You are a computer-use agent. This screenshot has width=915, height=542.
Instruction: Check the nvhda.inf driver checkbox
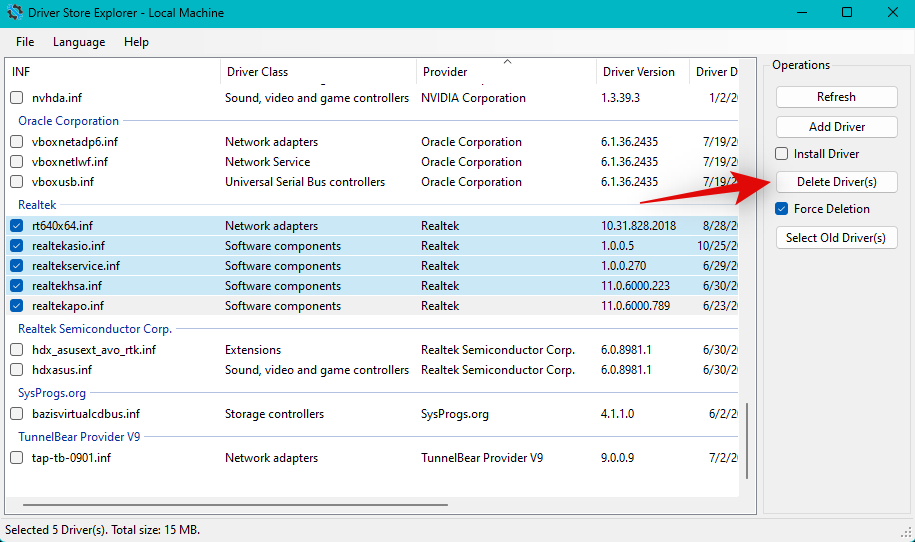point(16,98)
